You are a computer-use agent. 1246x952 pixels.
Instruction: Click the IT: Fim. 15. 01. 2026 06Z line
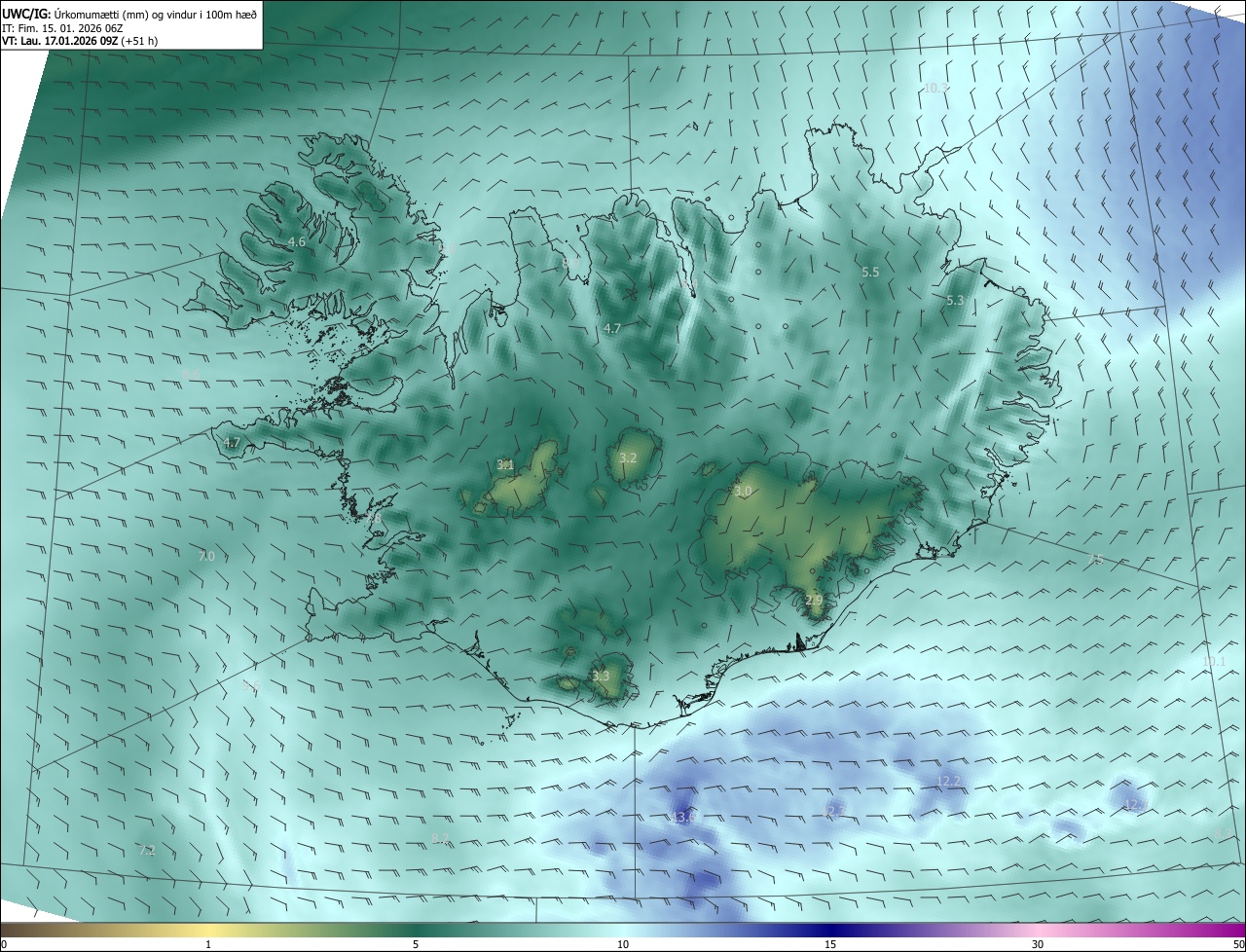[62, 27]
